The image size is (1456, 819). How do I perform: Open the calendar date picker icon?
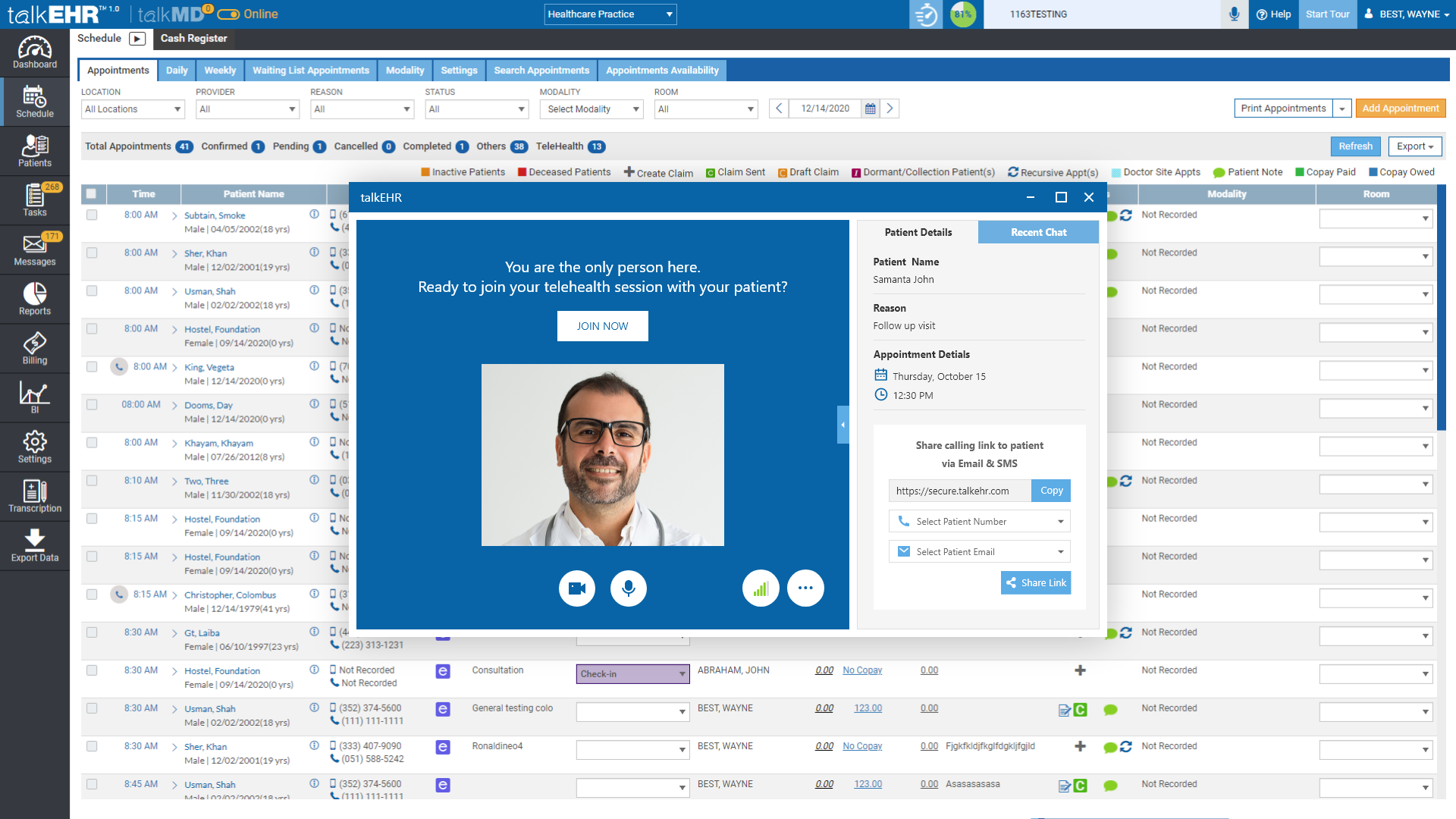click(x=871, y=109)
